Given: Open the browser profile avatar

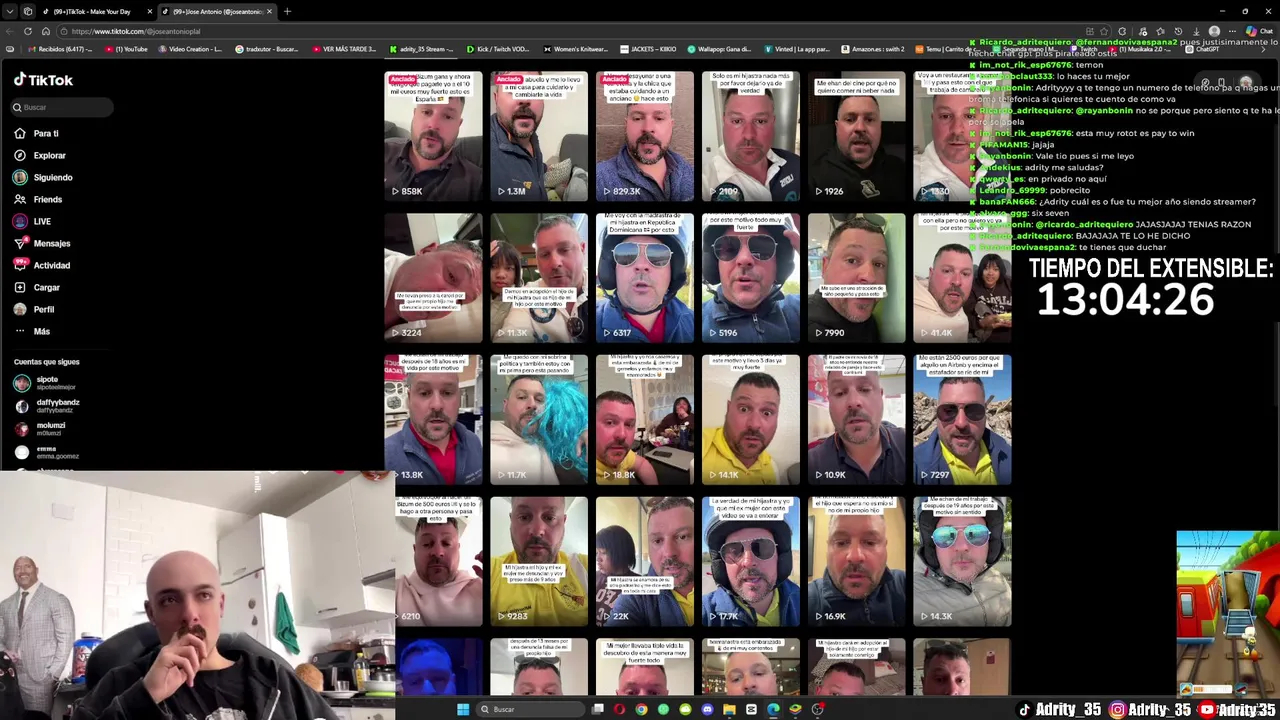Looking at the screenshot, I should (1214, 31).
